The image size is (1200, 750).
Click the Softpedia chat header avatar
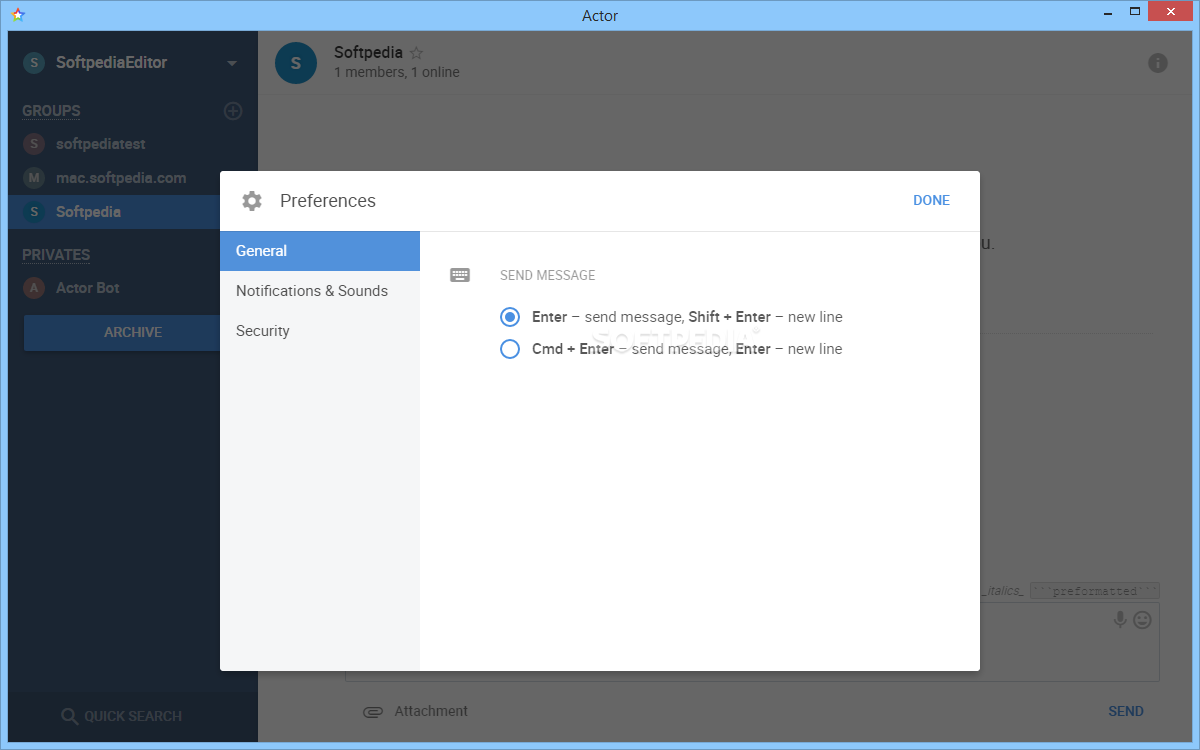click(296, 63)
